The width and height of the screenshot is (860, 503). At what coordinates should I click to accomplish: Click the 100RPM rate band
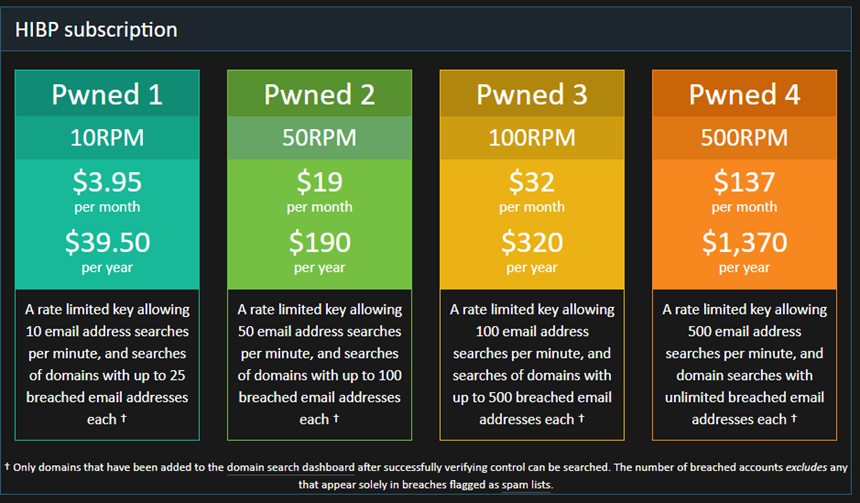click(x=531, y=138)
